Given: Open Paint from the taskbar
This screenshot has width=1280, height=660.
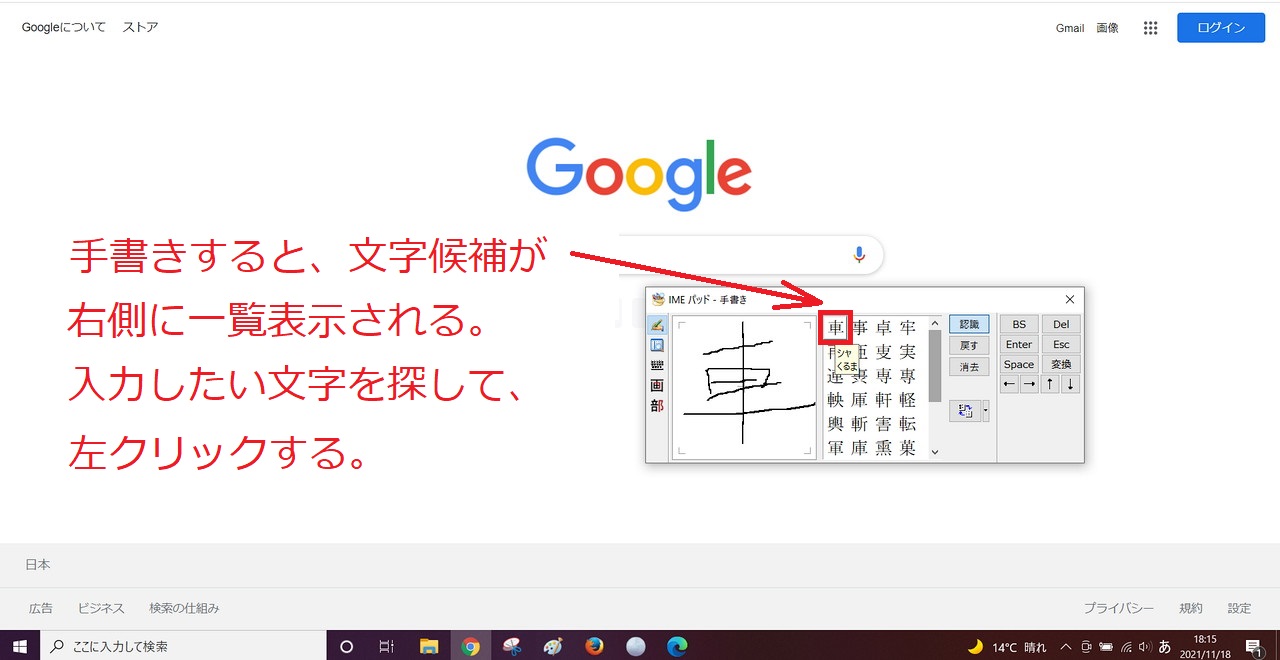Looking at the screenshot, I should tap(553, 646).
